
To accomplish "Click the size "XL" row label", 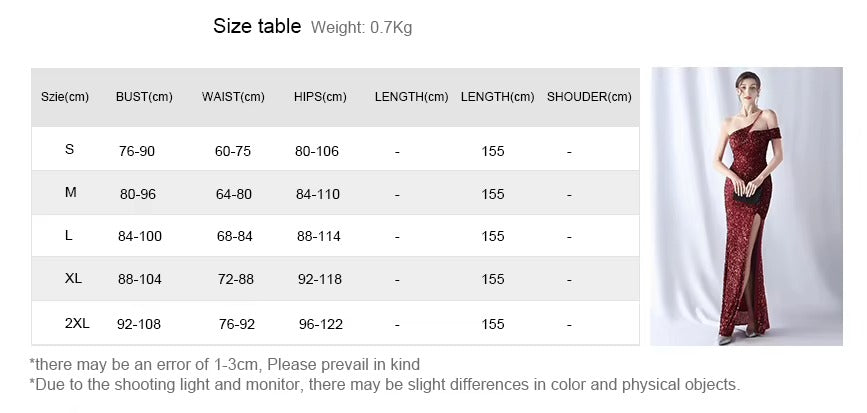I will pyautogui.click(x=73, y=278).
